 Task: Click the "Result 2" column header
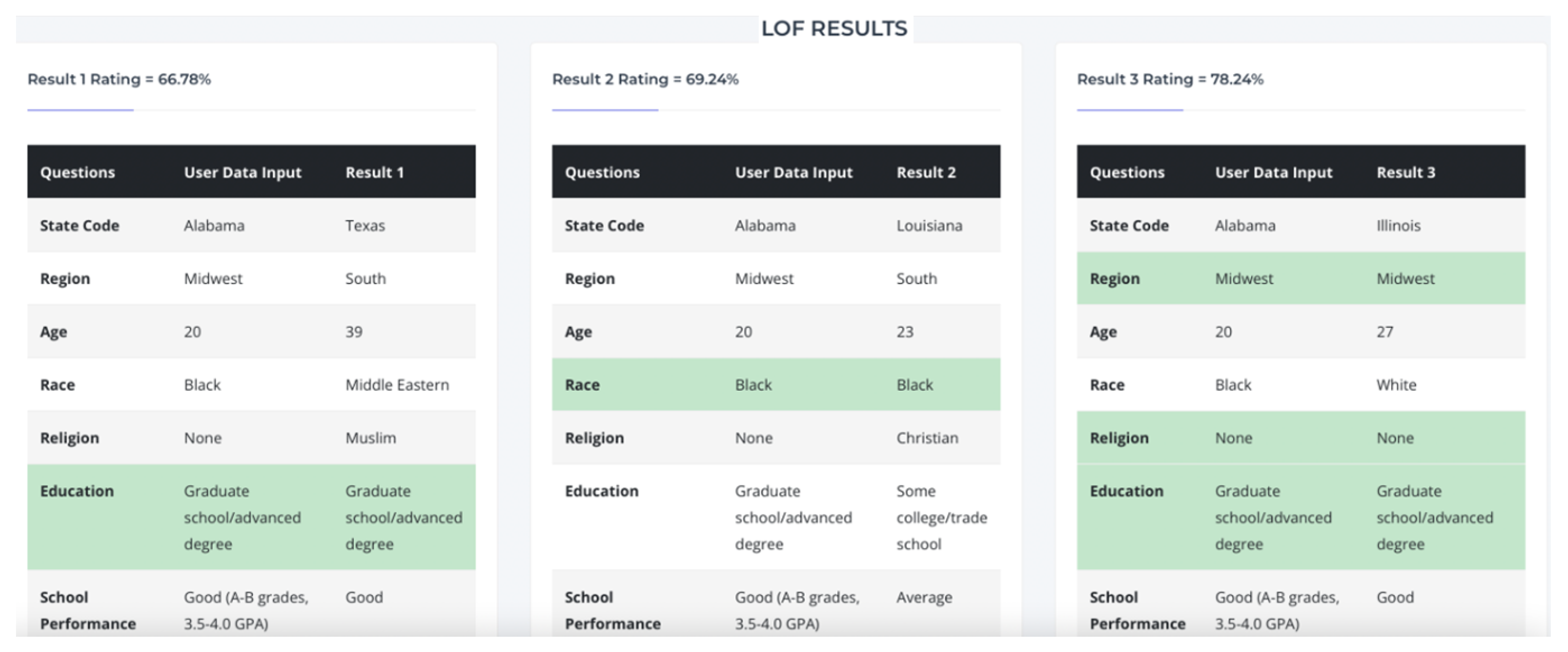[926, 172]
